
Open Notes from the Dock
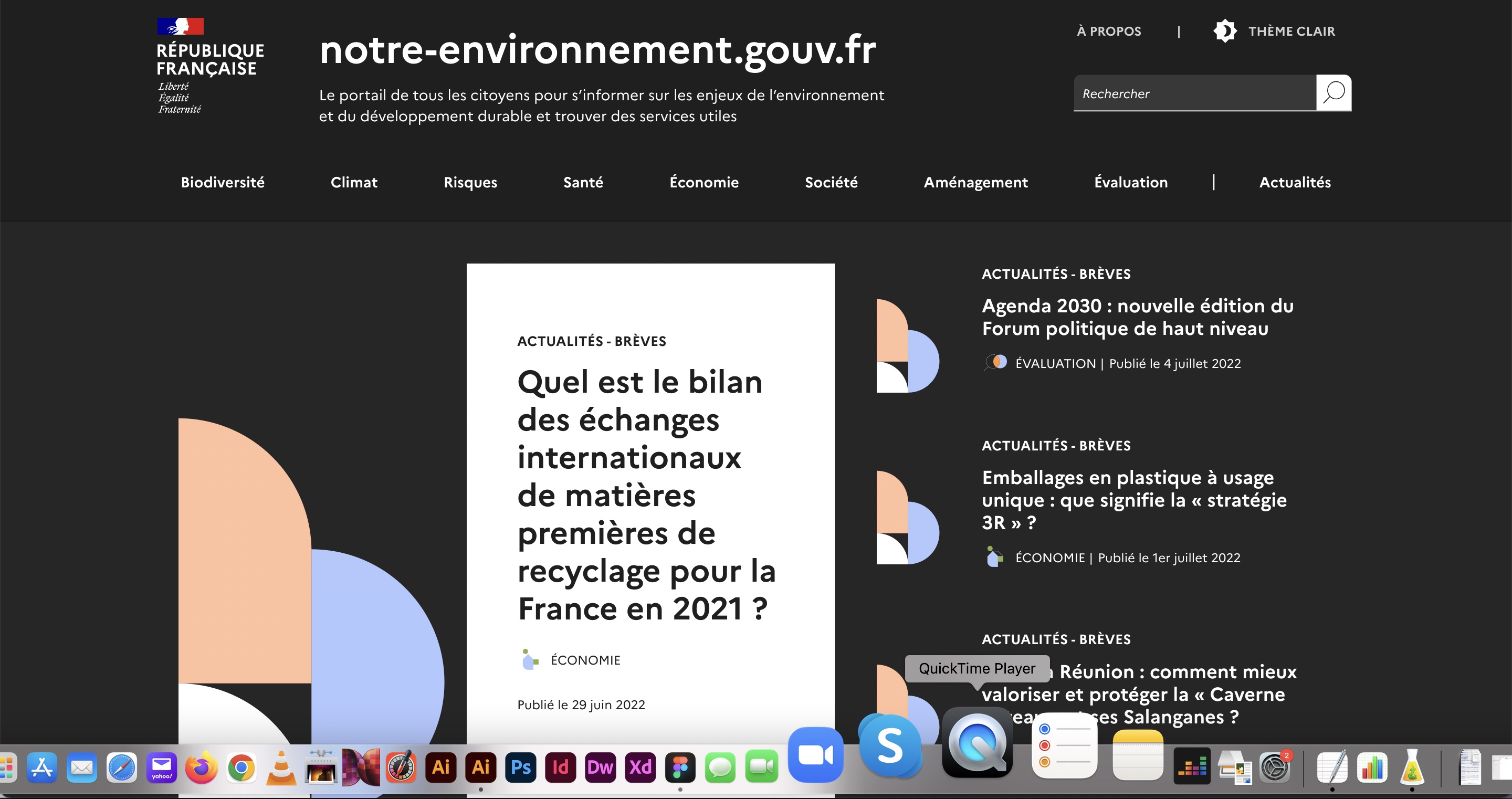coord(1138,755)
